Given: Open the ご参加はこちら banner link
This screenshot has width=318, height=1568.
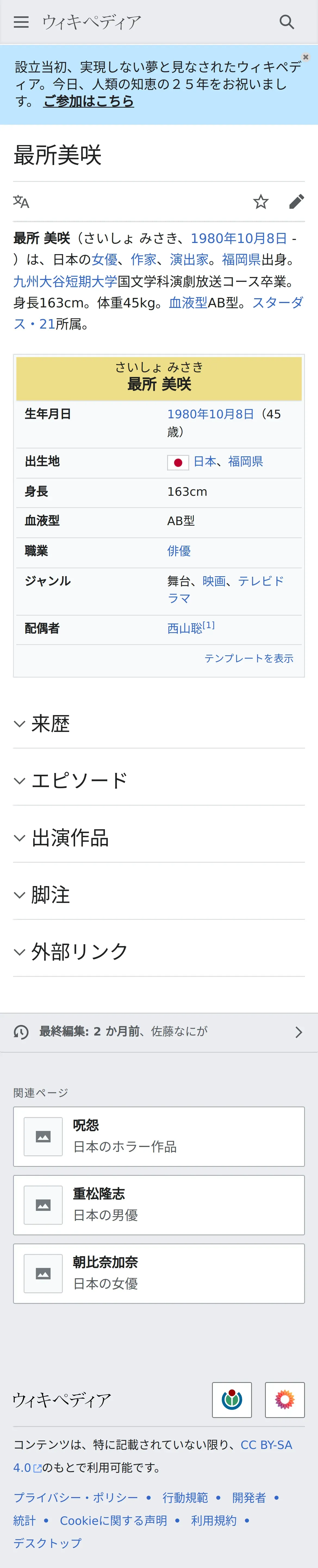Looking at the screenshot, I should (89, 101).
